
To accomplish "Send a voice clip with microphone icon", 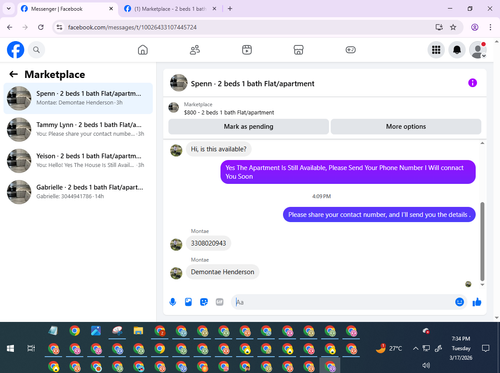I will (x=173, y=302).
